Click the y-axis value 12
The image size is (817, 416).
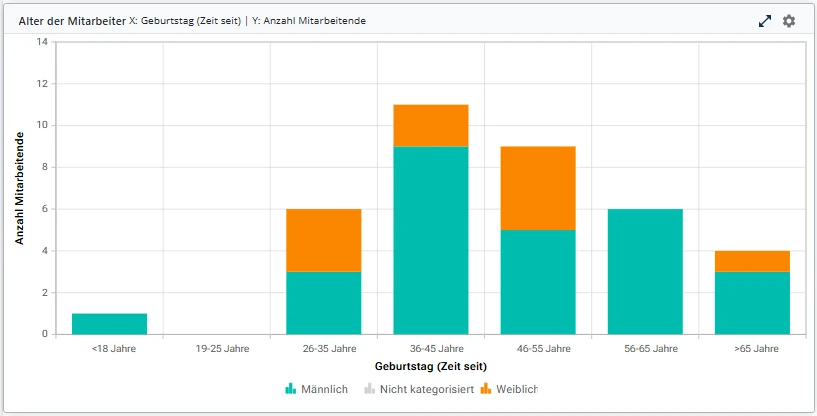42,83
